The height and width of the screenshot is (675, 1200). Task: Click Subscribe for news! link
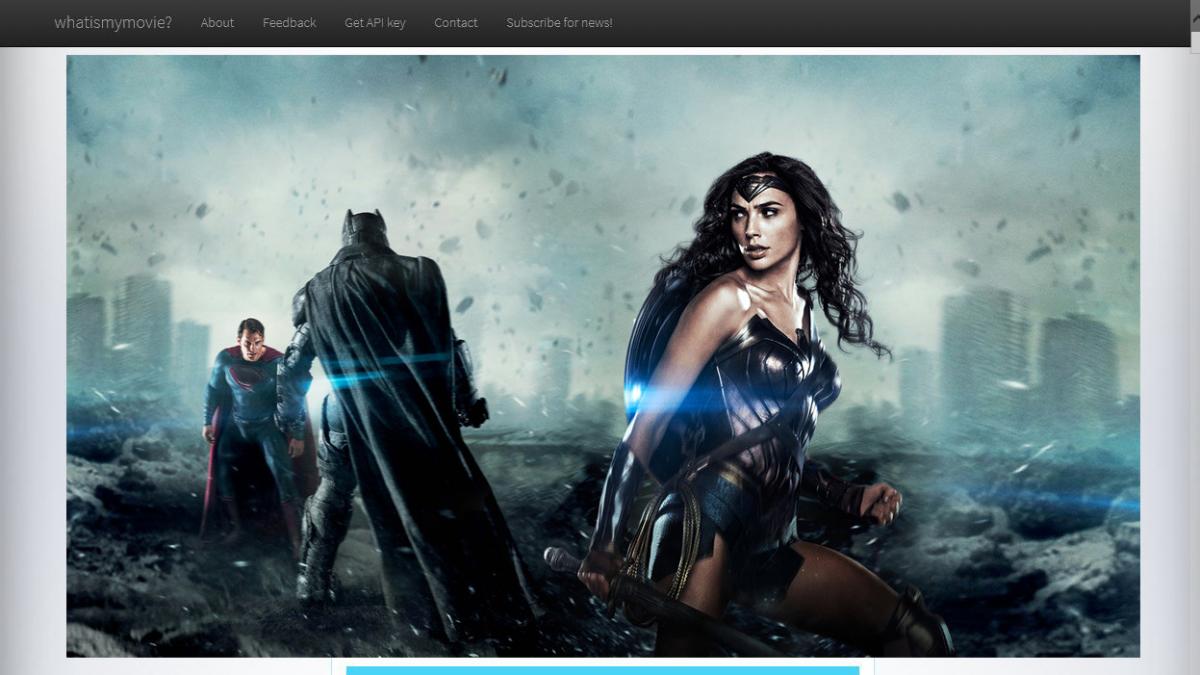point(559,23)
